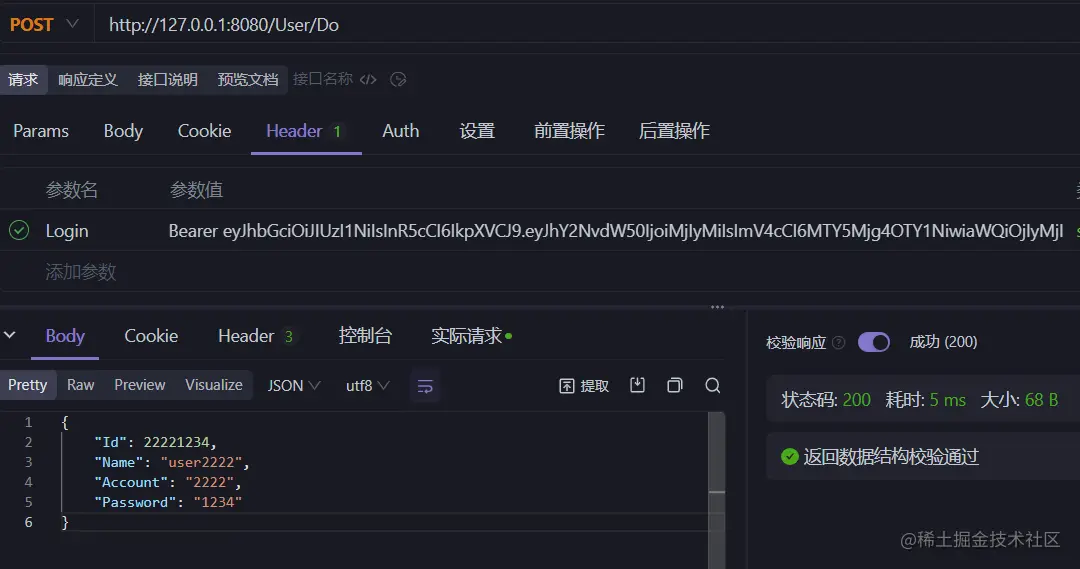This screenshot has height=569, width=1080.
Task: Click the 68 B size value
Action: (x=1041, y=400)
